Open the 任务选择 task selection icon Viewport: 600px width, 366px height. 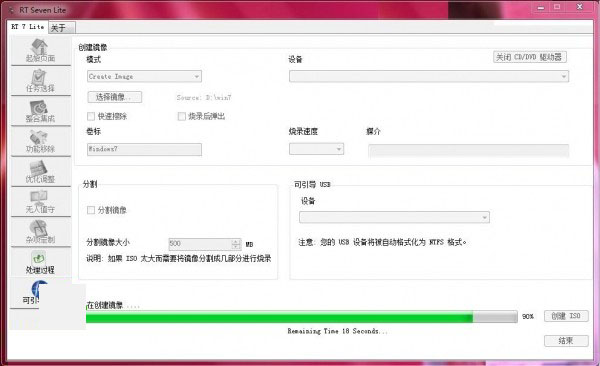pyautogui.click(x=41, y=81)
